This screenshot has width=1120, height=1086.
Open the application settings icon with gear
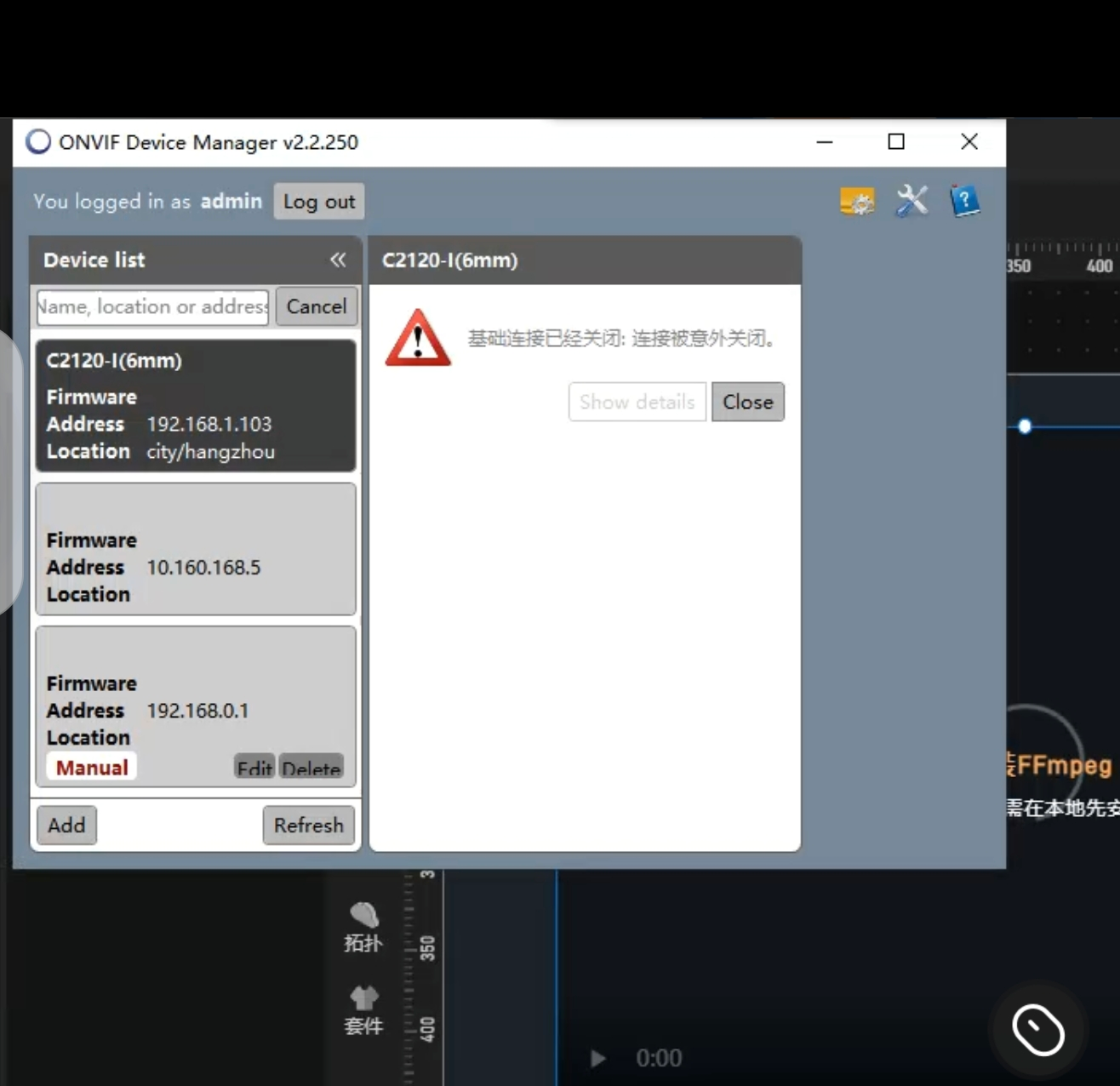pos(857,203)
